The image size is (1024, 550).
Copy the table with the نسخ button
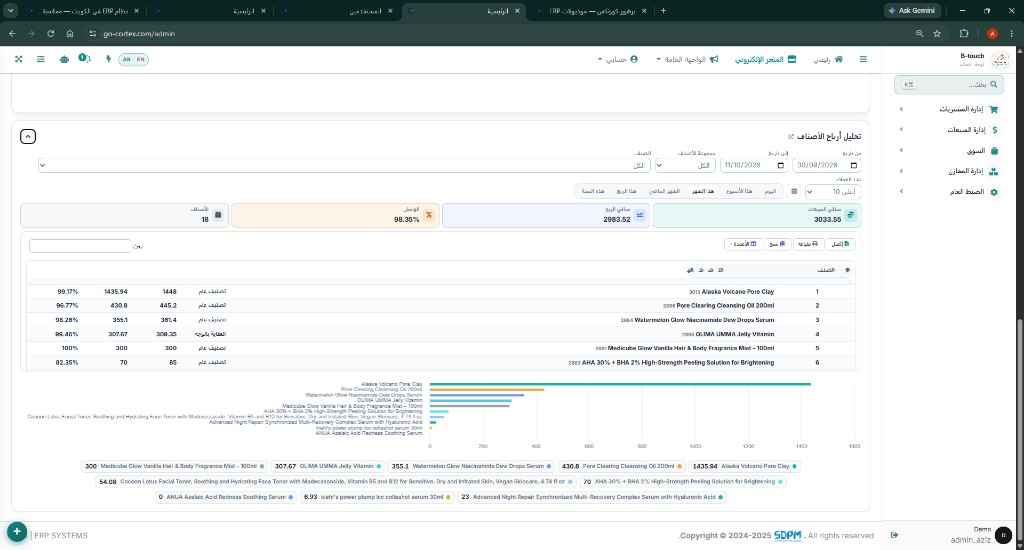(777, 244)
